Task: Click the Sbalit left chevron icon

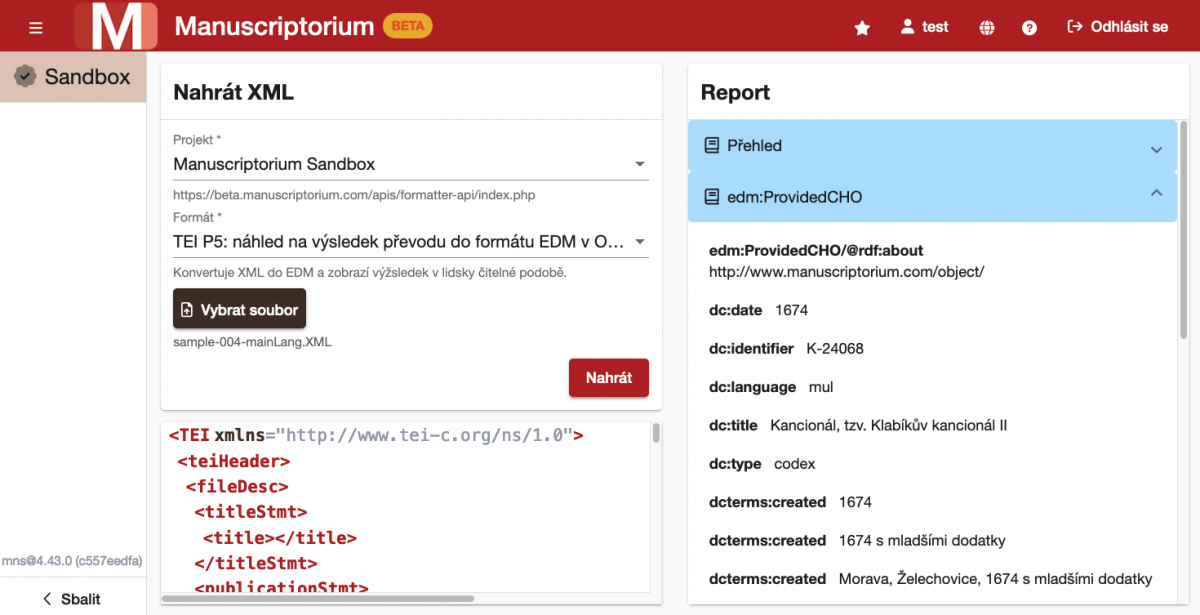Action: pyautogui.click(x=46, y=599)
